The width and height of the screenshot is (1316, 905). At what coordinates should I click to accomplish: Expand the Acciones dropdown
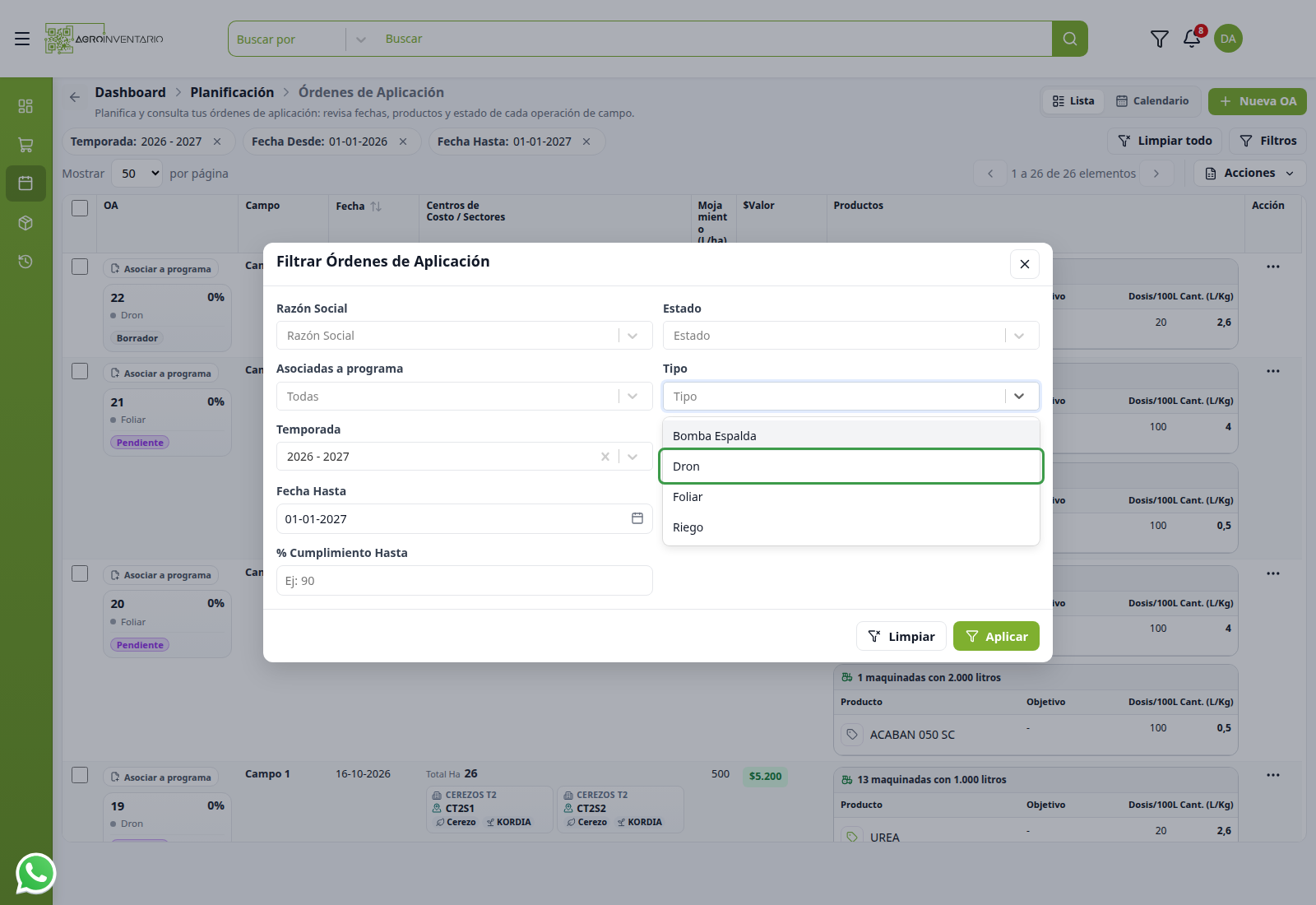(1249, 173)
